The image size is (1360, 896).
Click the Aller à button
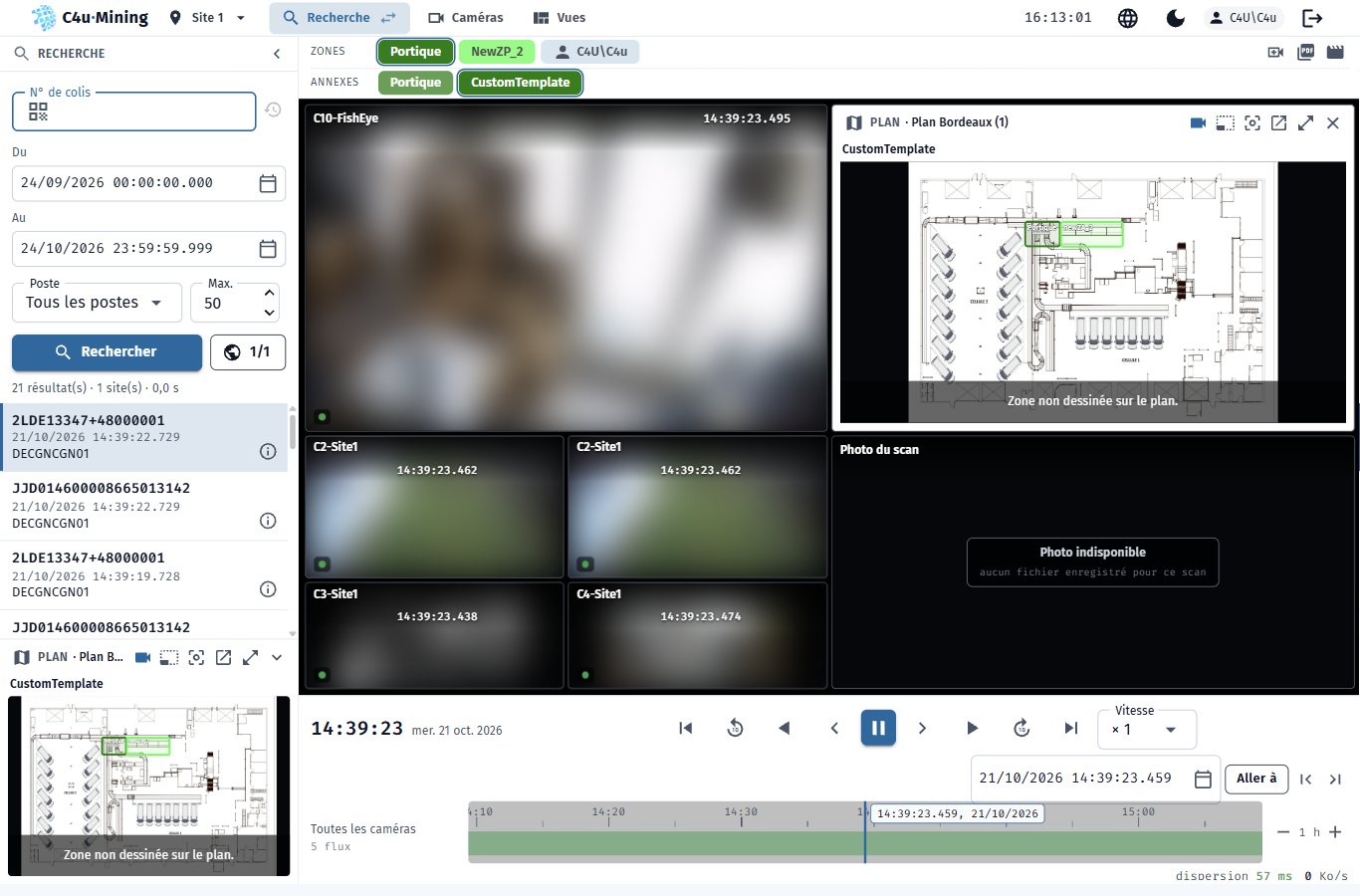(x=1256, y=779)
